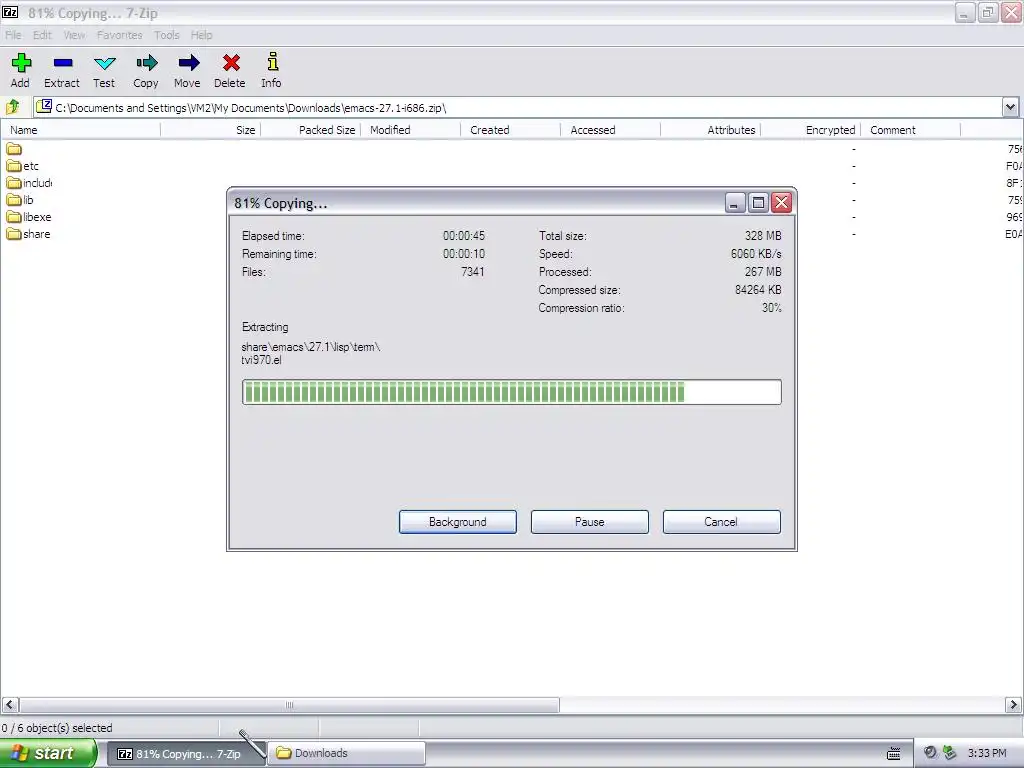1024x768 pixels.
Task: Sort by Created column header
Action: (511, 130)
